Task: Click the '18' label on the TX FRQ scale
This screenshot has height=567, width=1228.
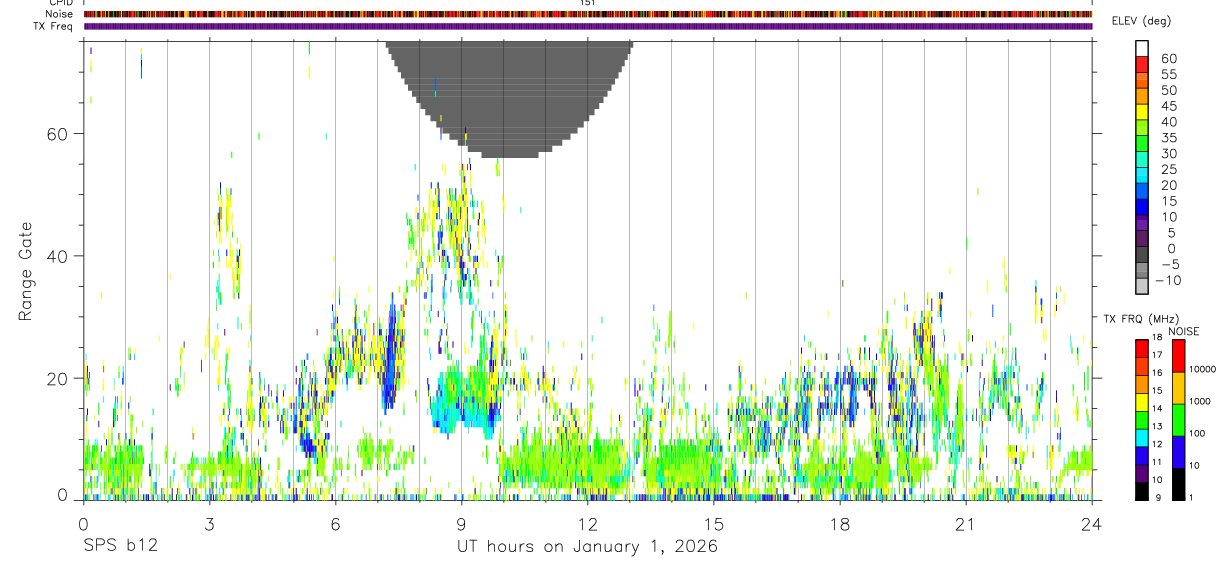Action: 1157,337
